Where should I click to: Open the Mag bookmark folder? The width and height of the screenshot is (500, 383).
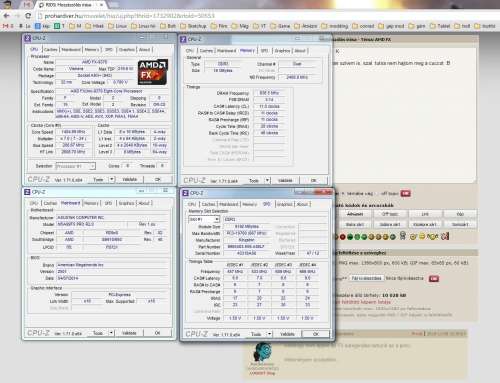tap(240, 26)
